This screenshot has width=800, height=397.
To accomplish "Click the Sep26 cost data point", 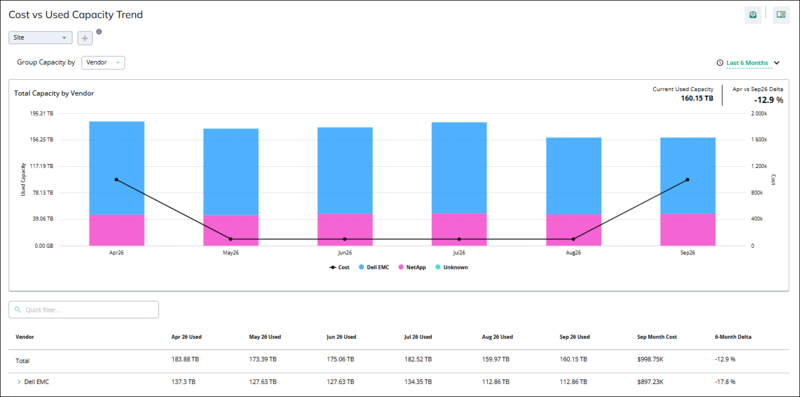I will [x=688, y=180].
